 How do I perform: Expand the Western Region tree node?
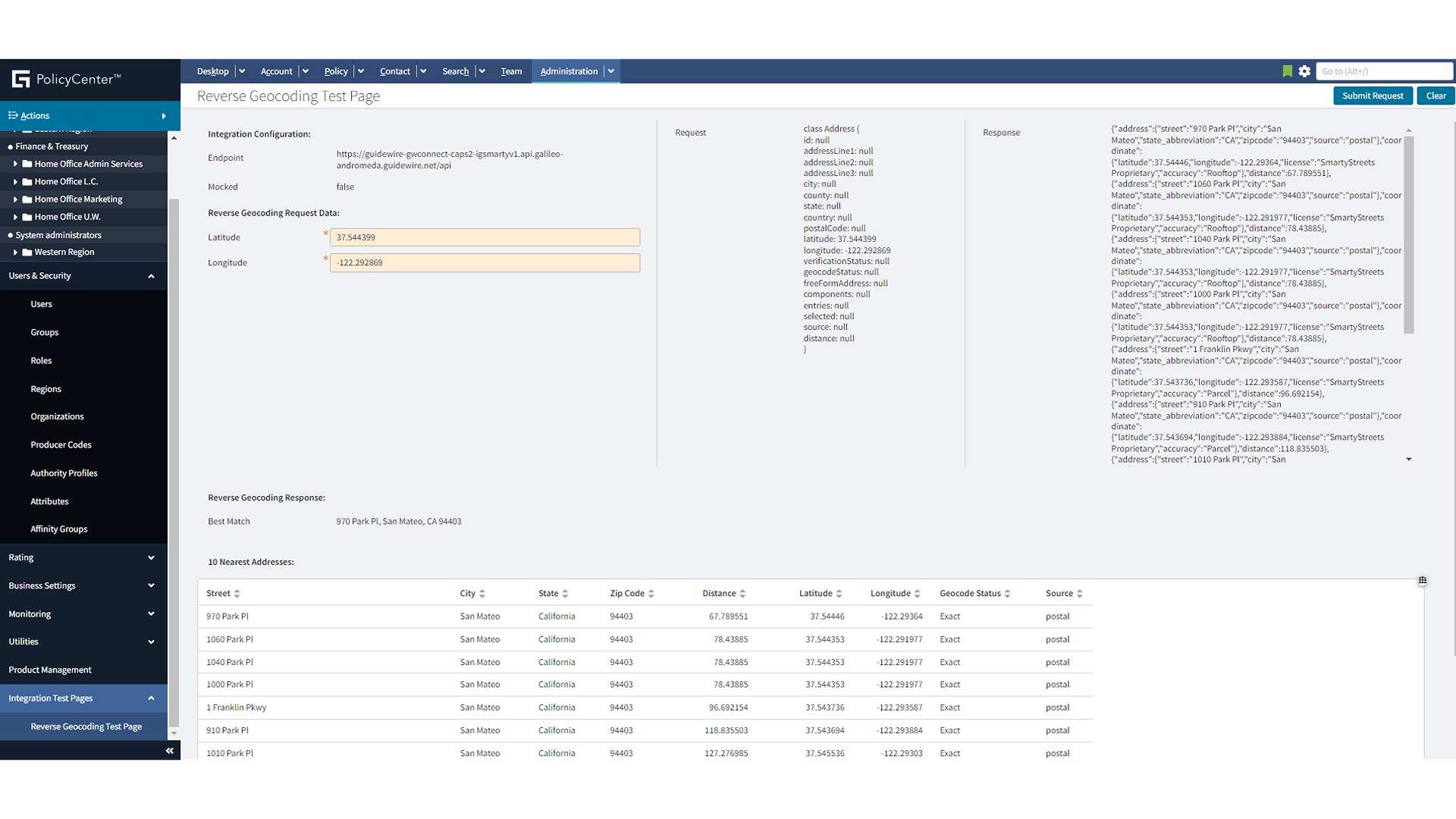point(15,253)
